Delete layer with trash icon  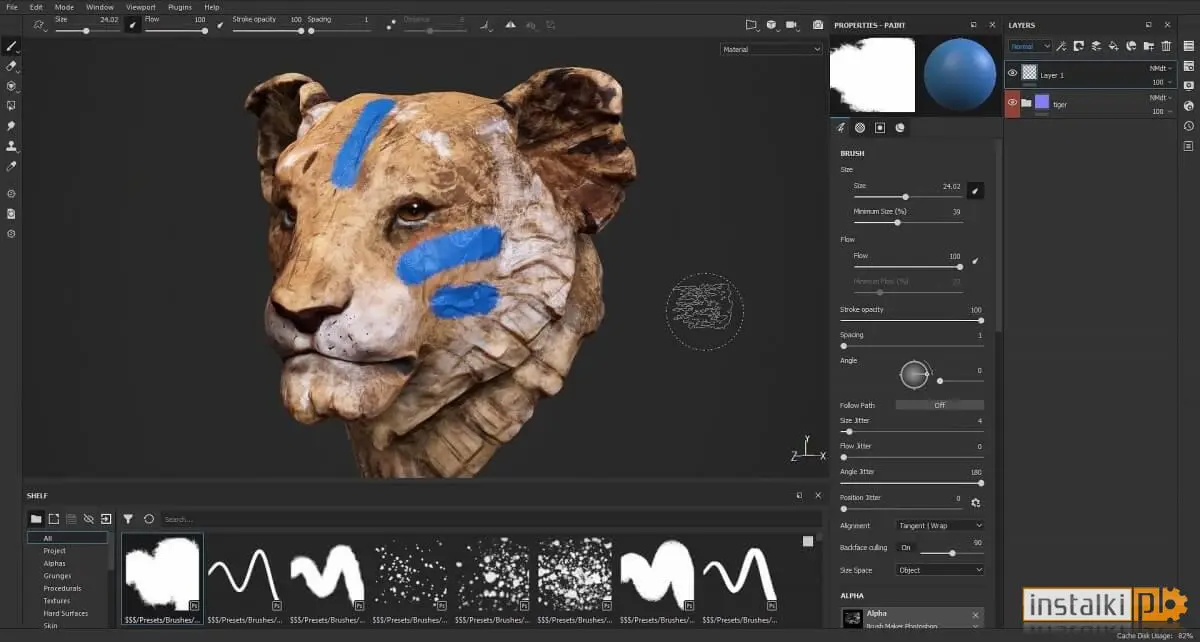coord(1166,46)
